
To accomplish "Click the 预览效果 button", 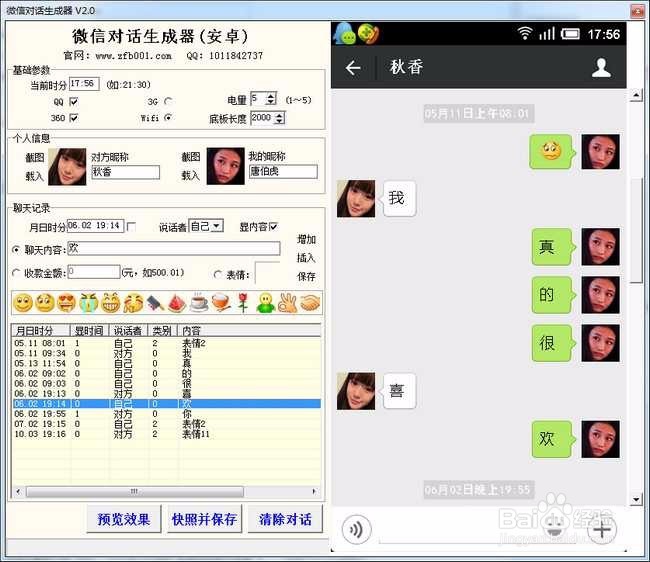I will [124, 519].
